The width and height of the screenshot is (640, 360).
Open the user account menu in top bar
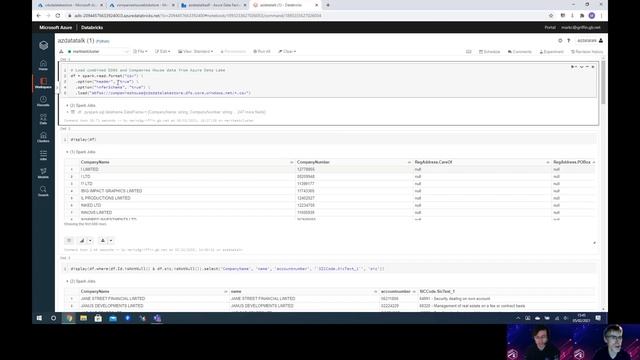pyautogui.click(x=580, y=27)
